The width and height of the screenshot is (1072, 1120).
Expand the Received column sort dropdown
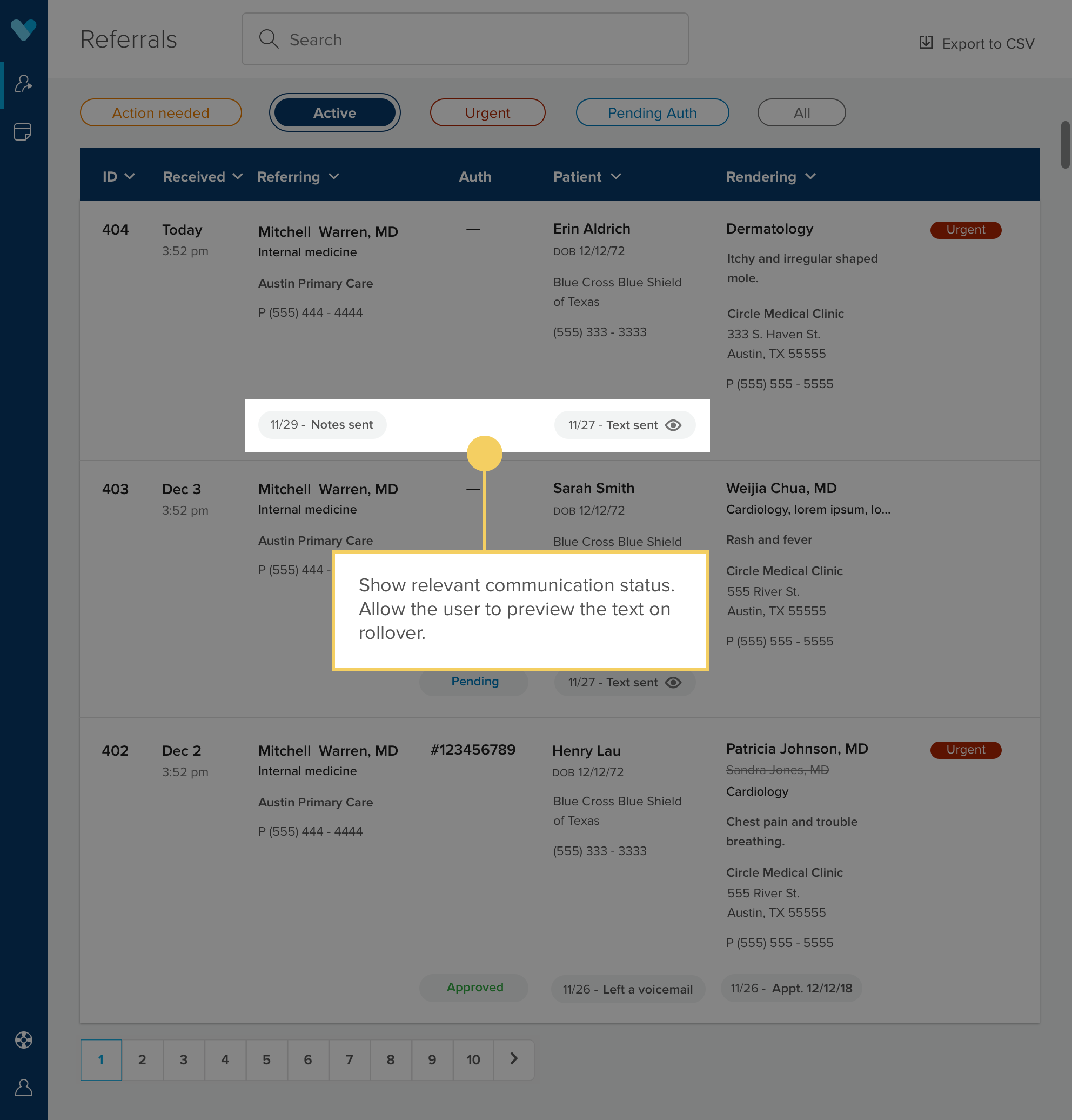[238, 177]
